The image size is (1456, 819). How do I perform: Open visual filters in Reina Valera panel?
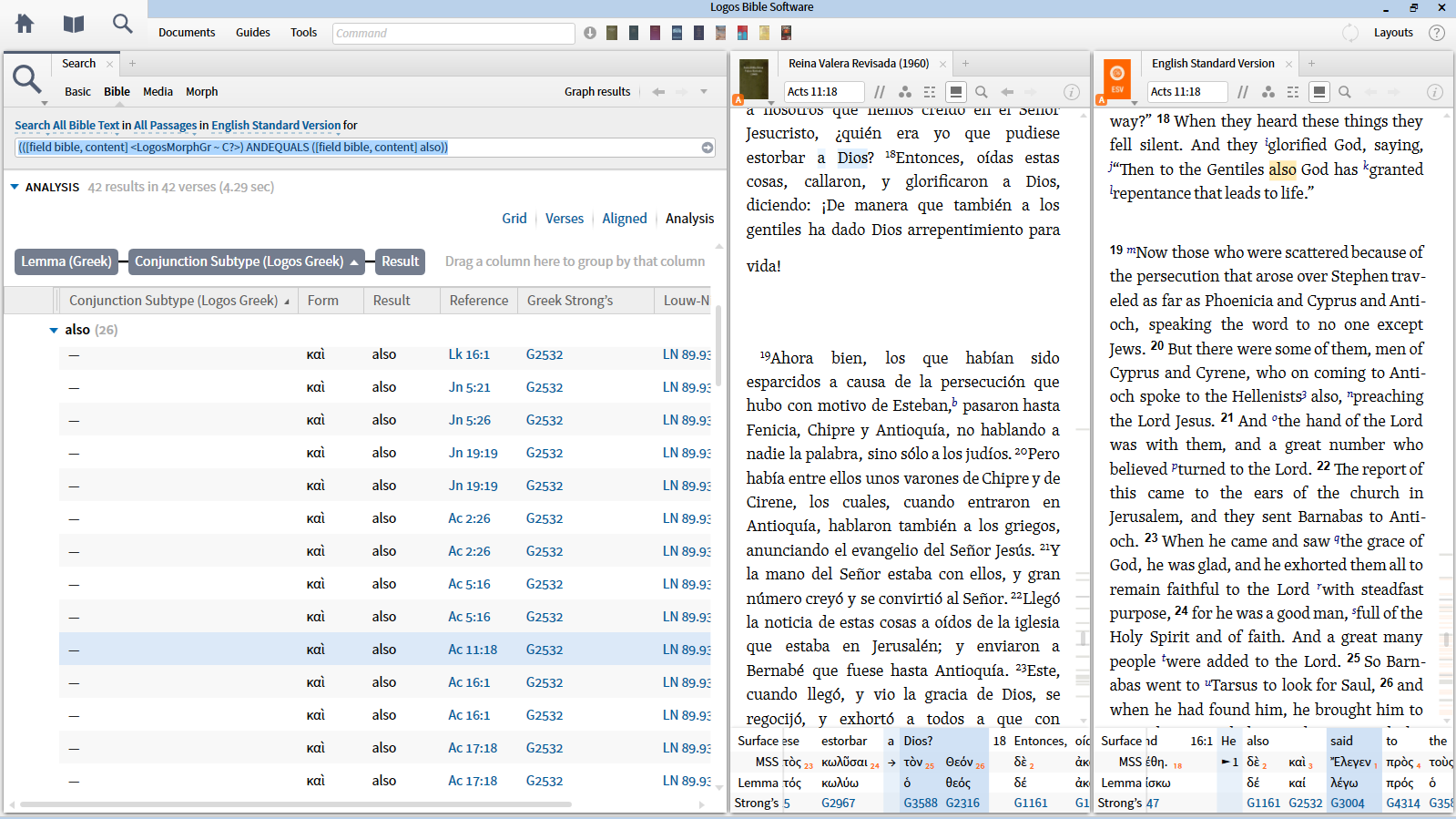point(905,92)
